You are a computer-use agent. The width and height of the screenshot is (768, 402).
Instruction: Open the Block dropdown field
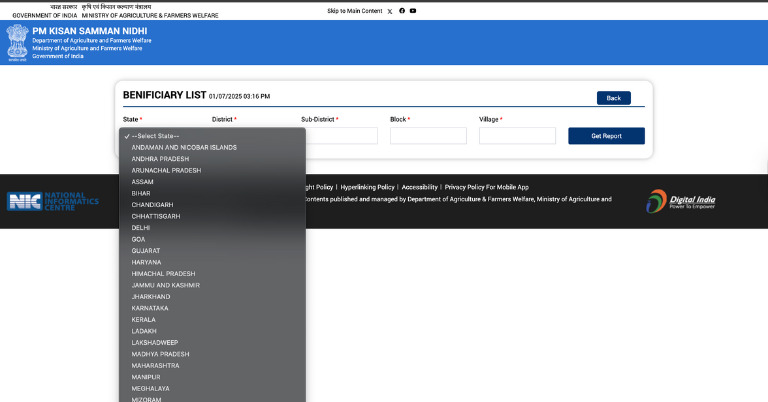[x=428, y=136]
